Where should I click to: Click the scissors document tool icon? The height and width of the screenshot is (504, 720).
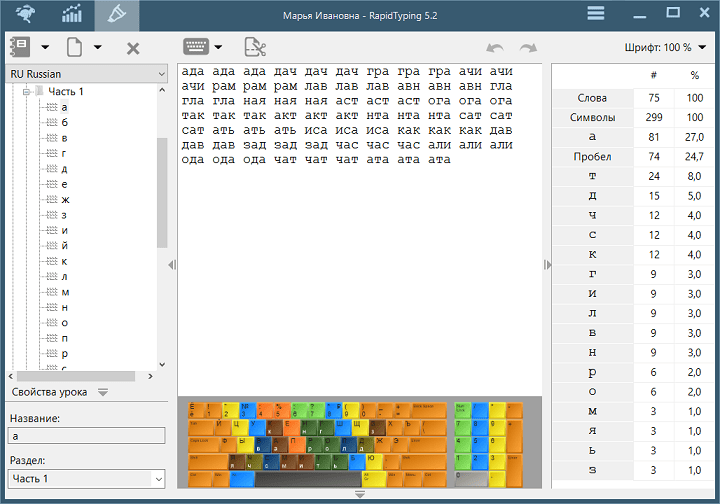255,47
